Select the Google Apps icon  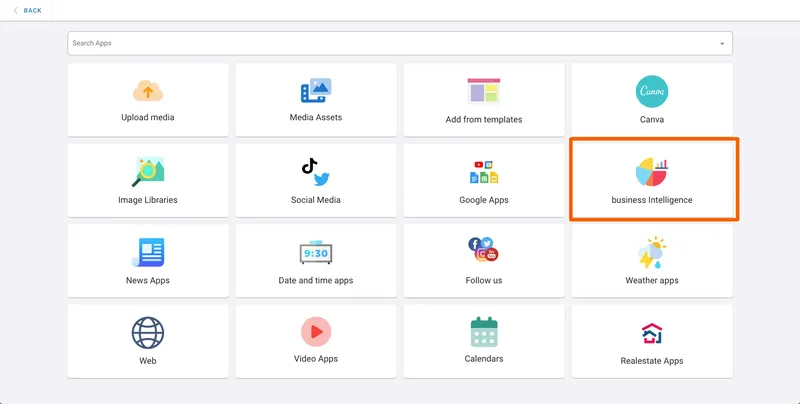coord(484,172)
